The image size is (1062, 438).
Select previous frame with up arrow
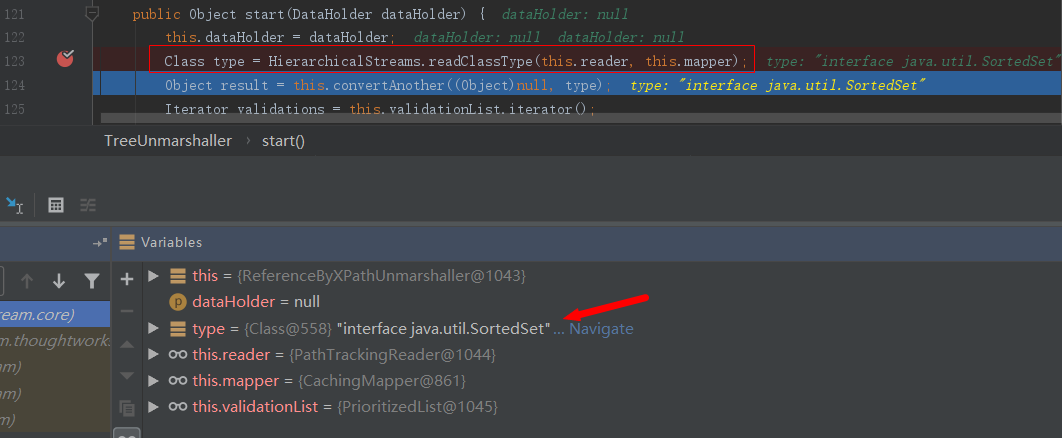pos(27,281)
